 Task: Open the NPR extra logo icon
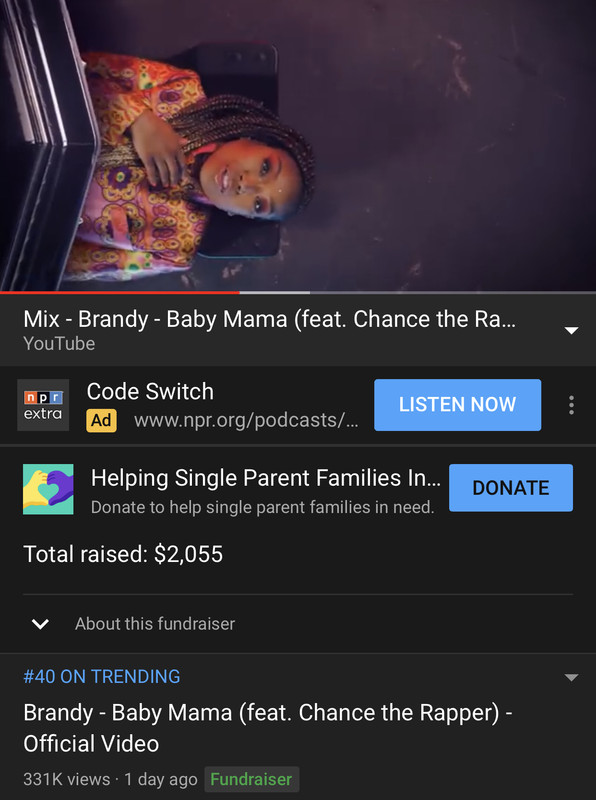pyautogui.click(x=43, y=405)
